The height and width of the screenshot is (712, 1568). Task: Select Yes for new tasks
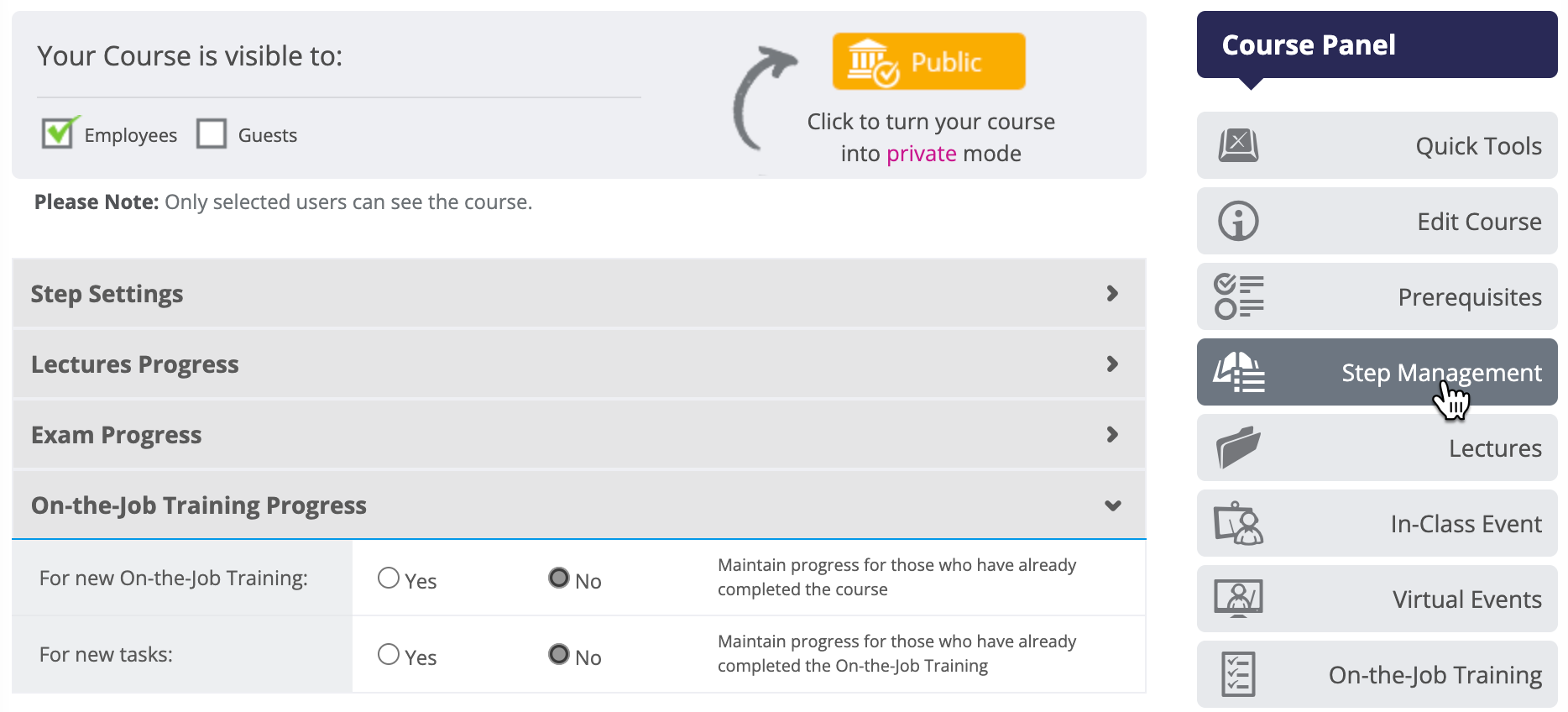(x=389, y=654)
